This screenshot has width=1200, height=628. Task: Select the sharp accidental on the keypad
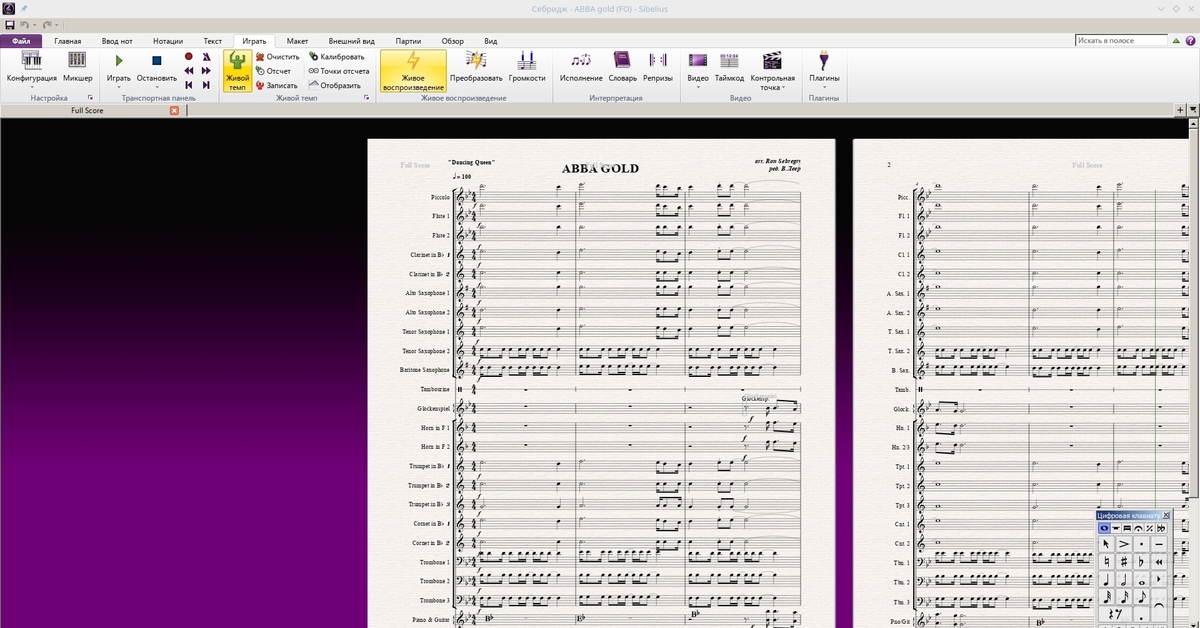(1123, 561)
